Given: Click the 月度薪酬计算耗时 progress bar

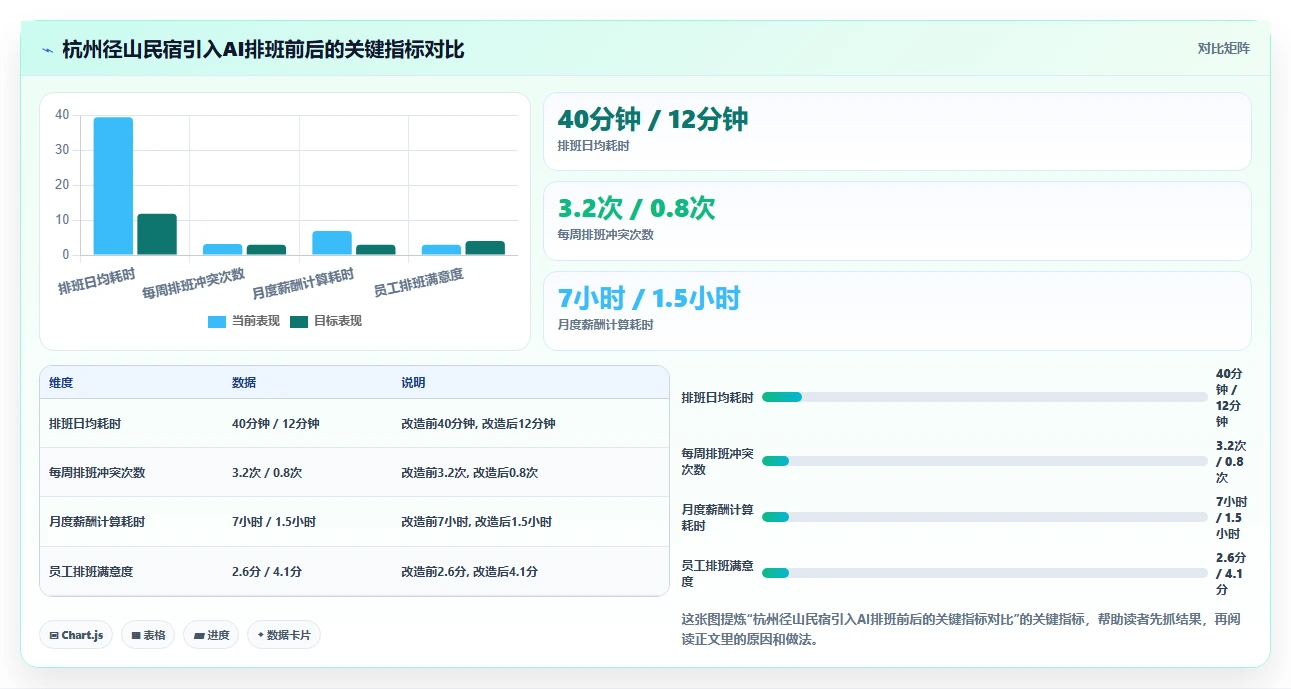Looking at the screenshot, I should pos(985,517).
